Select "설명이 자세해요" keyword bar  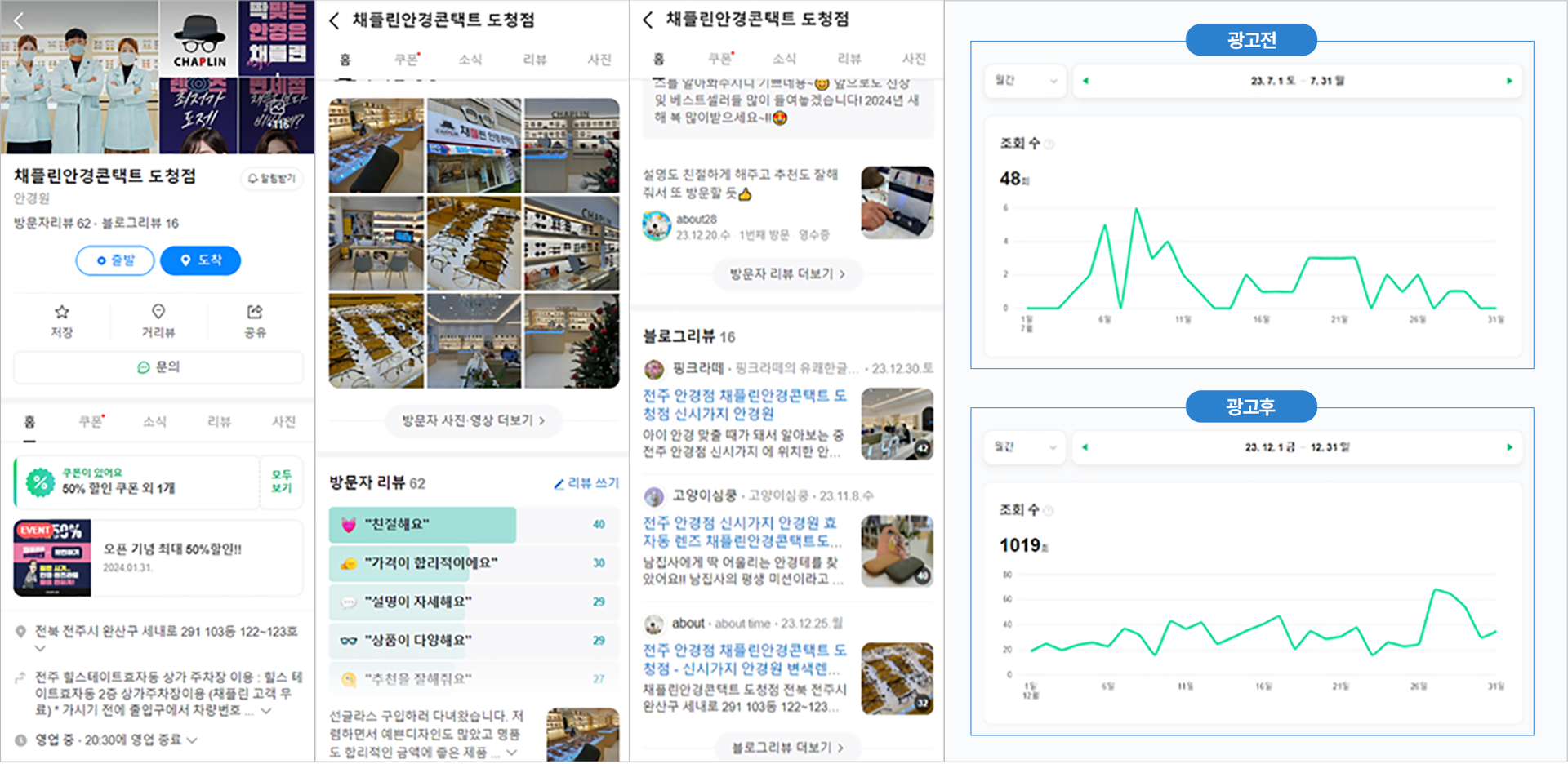[x=474, y=602]
